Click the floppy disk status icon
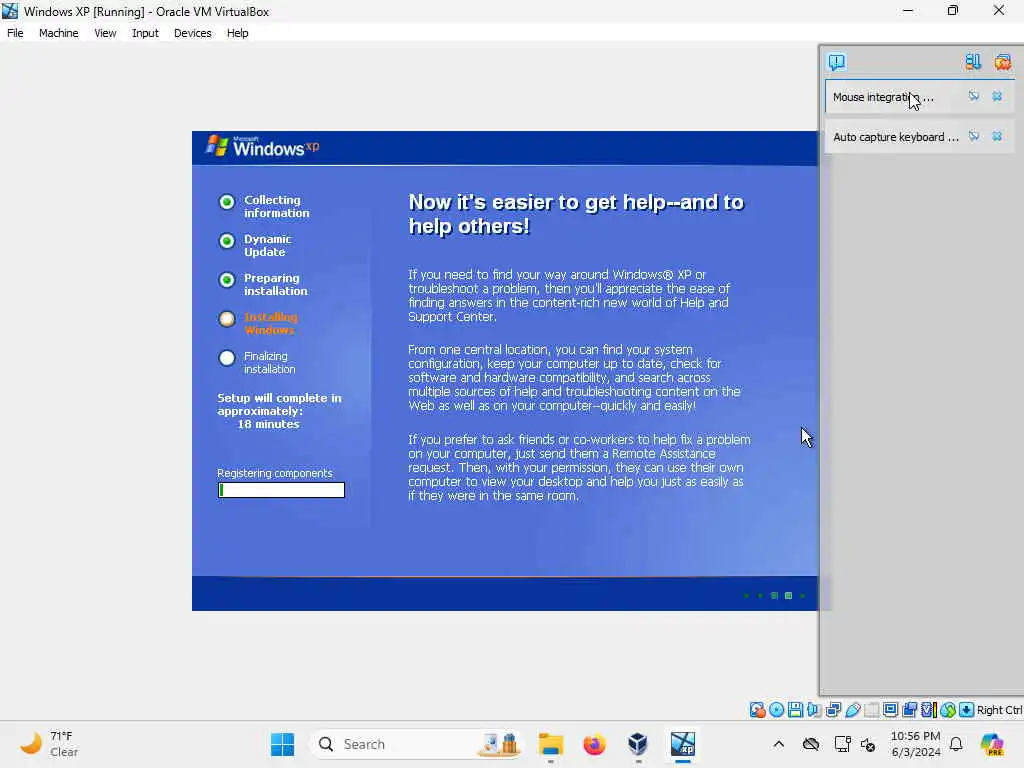 pos(795,710)
